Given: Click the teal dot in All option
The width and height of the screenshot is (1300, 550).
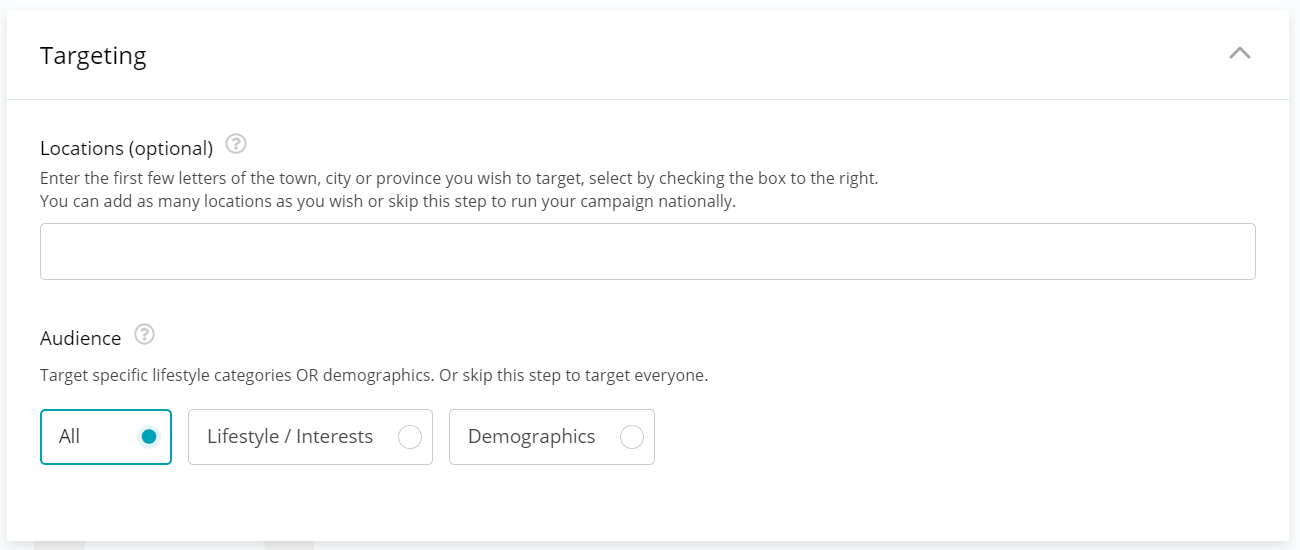Looking at the screenshot, I should (149, 437).
